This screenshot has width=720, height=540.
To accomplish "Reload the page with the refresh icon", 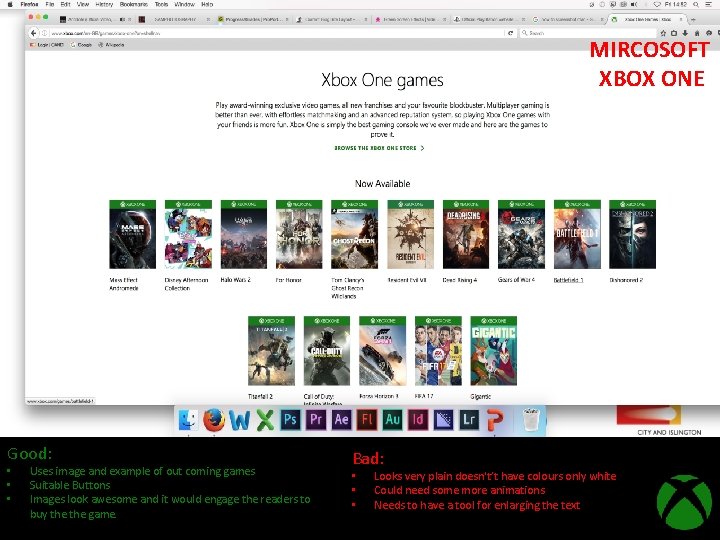I will pos(510,33).
